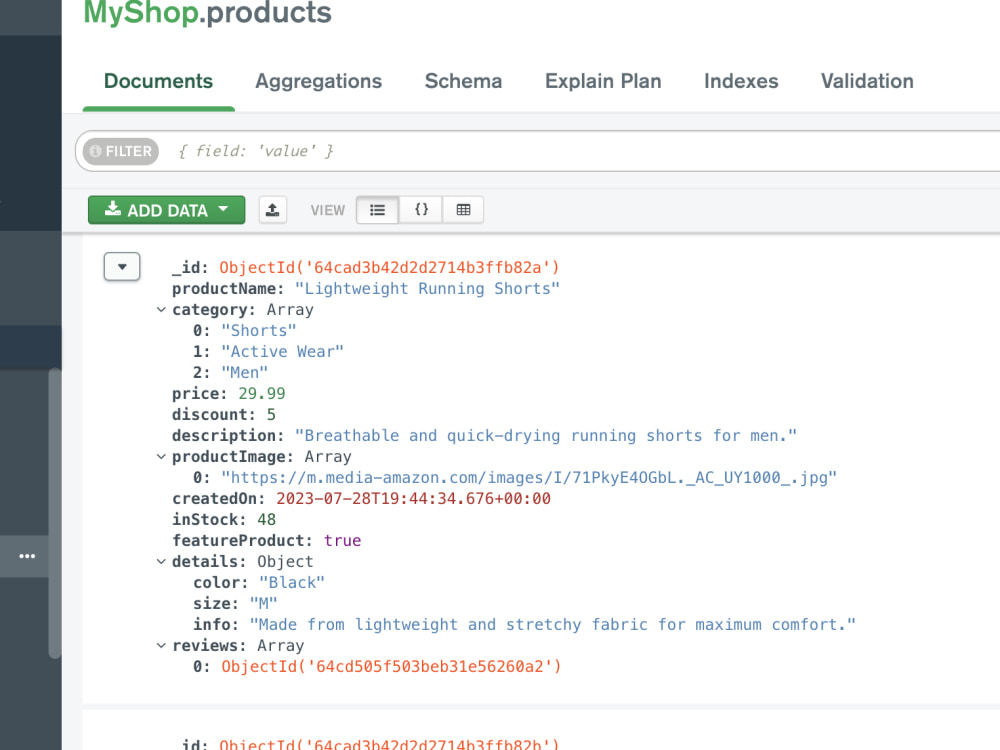This screenshot has width=1000, height=750.
Task: Open options via the ellipsis icon in sidebar
Action: 27,557
